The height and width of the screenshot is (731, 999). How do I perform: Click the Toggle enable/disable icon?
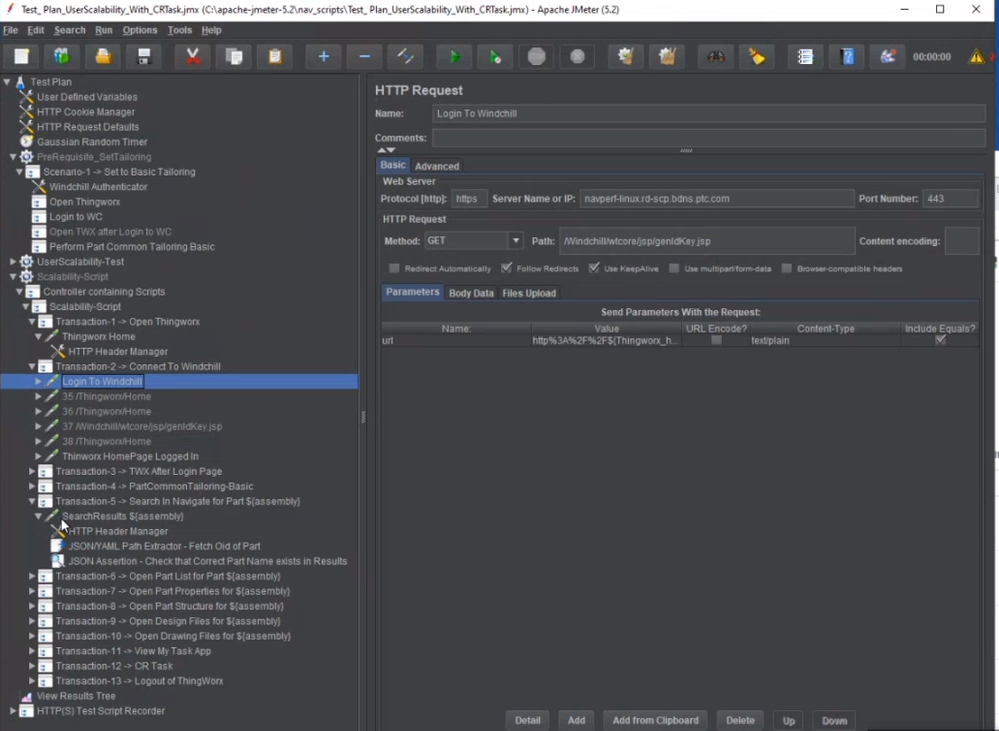405,57
